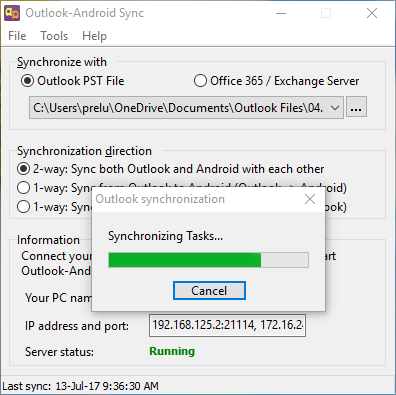Open the Tools menu
Image resolution: width=396 pixels, height=395 pixels.
pyautogui.click(x=54, y=36)
